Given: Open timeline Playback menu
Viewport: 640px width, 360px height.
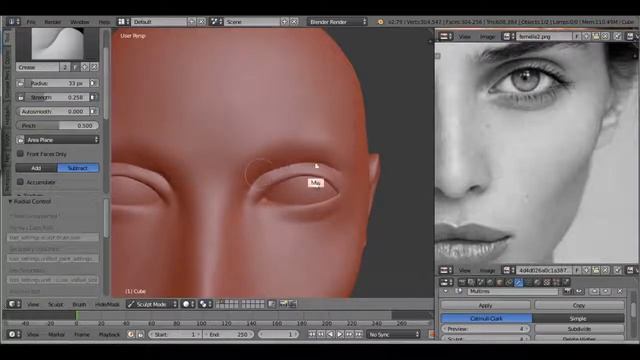Looking at the screenshot, I should (109, 334).
